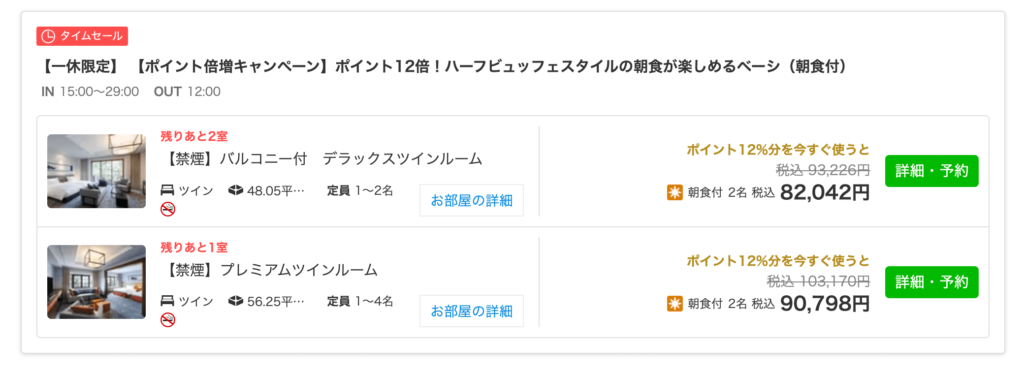Click no-smoking icon under Premium Twin room

click(x=168, y=320)
